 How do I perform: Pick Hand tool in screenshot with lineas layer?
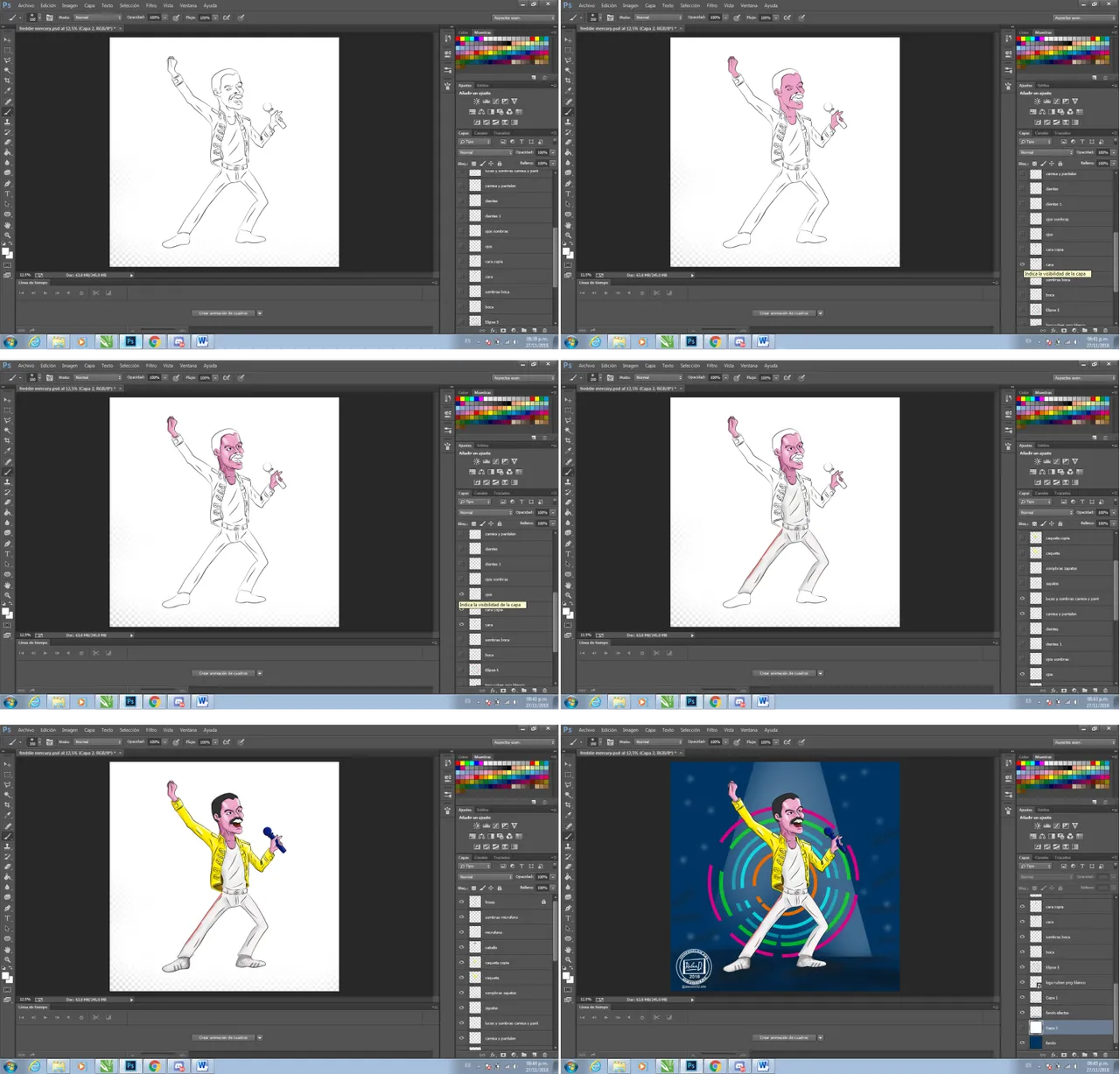7,950
